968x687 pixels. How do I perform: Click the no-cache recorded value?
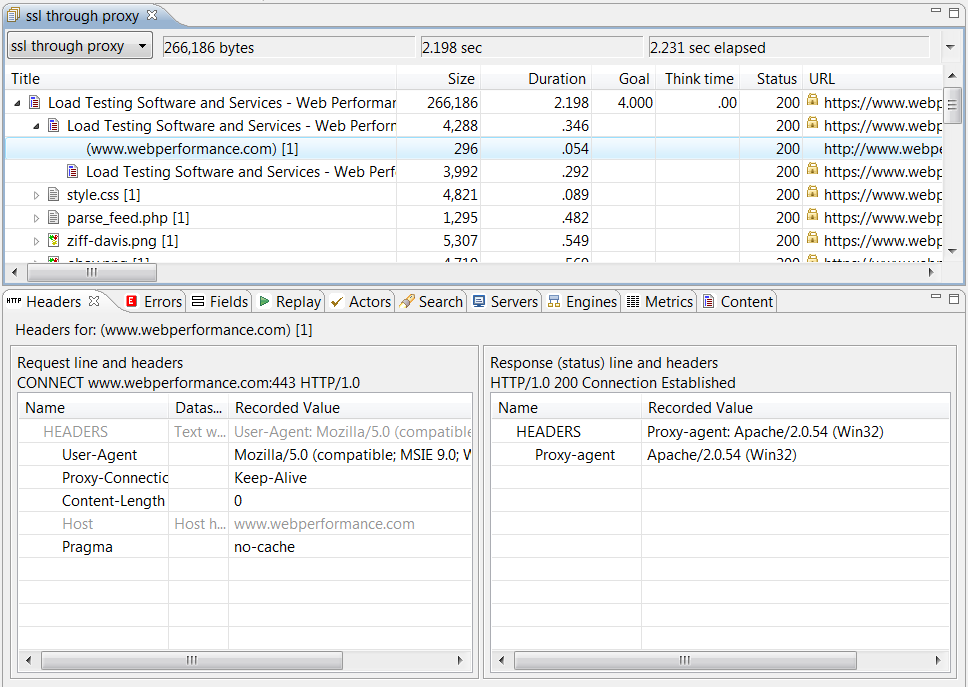pos(264,547)
